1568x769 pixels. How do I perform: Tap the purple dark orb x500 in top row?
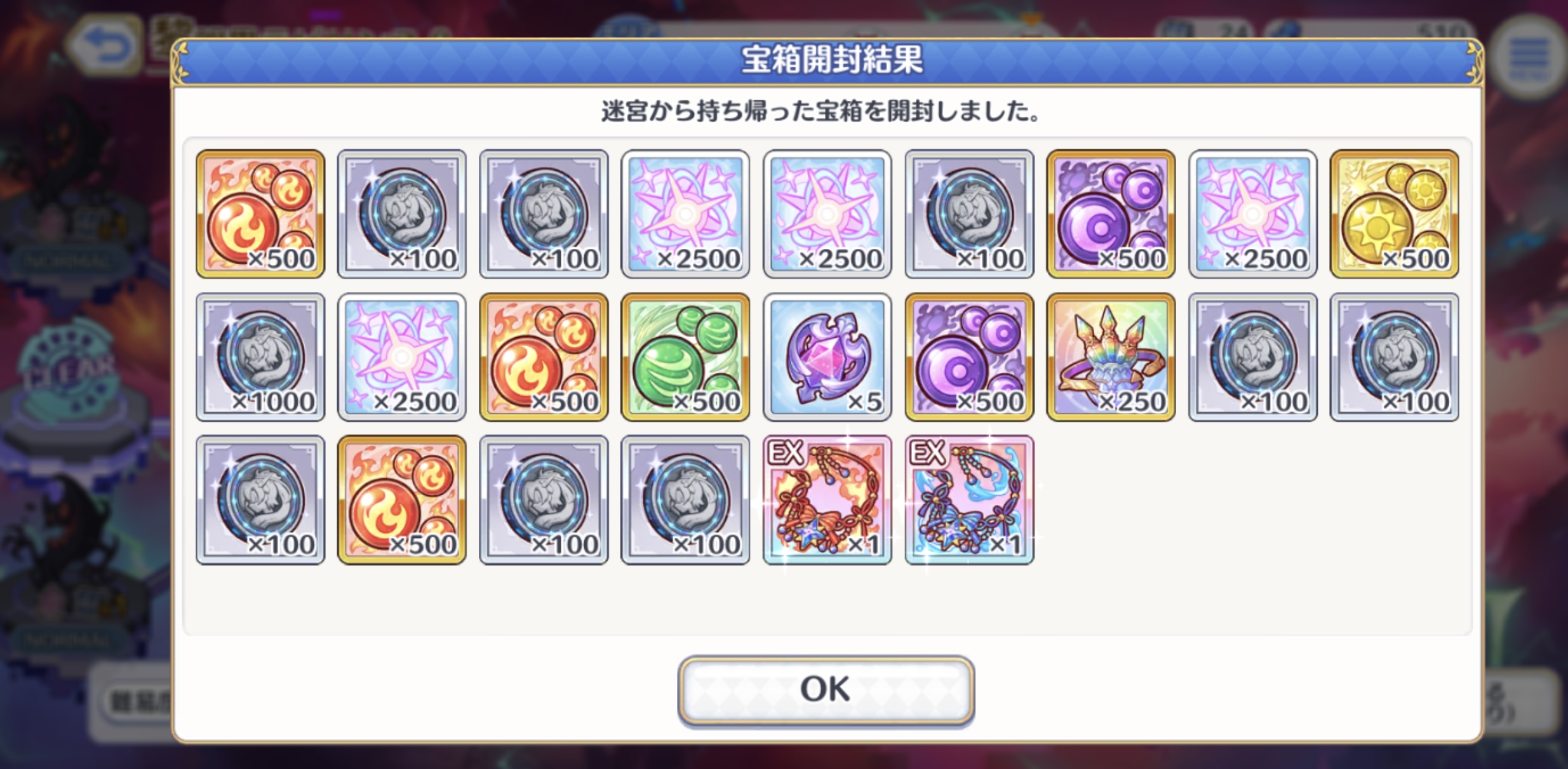(x=1110, y=214)
